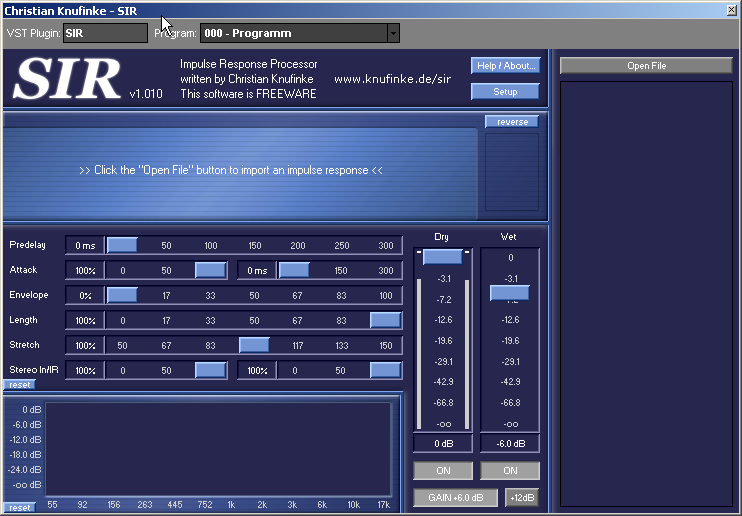This screenshot has width=742, height=516.
Task: Click the Stereo IR 100% value box
Action: click(x=257, y=370)
